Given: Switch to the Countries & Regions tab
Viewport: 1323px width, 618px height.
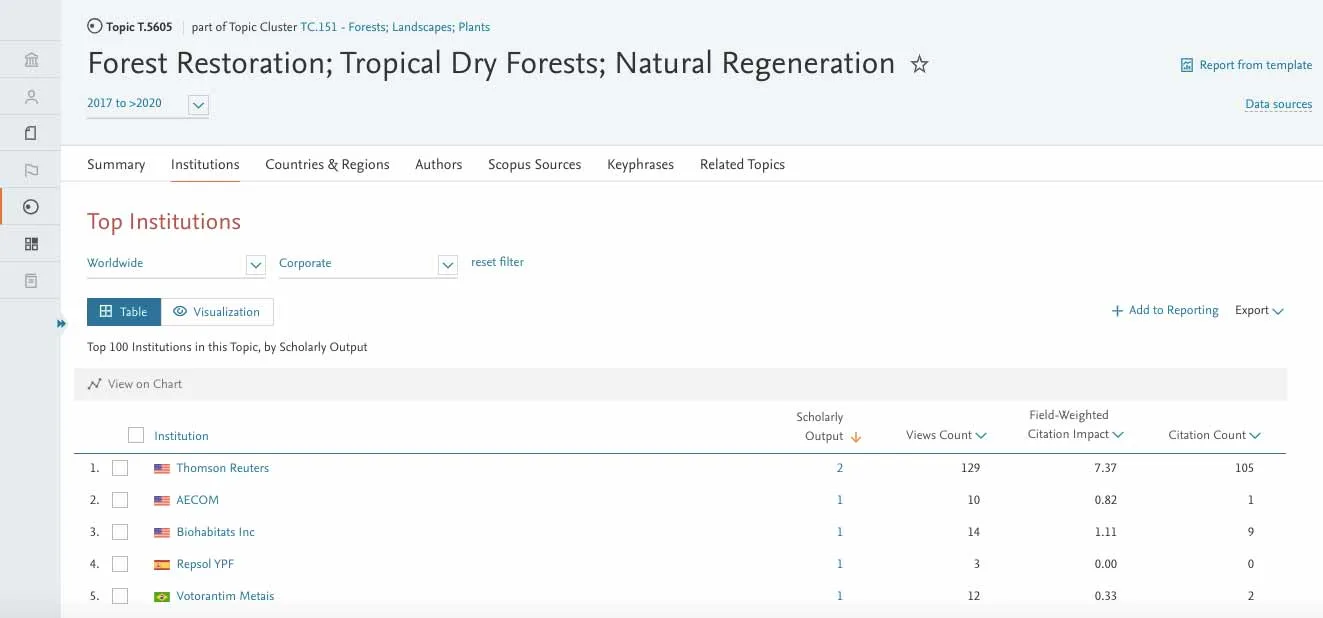Looking at the screenshot, I should 327,164.
